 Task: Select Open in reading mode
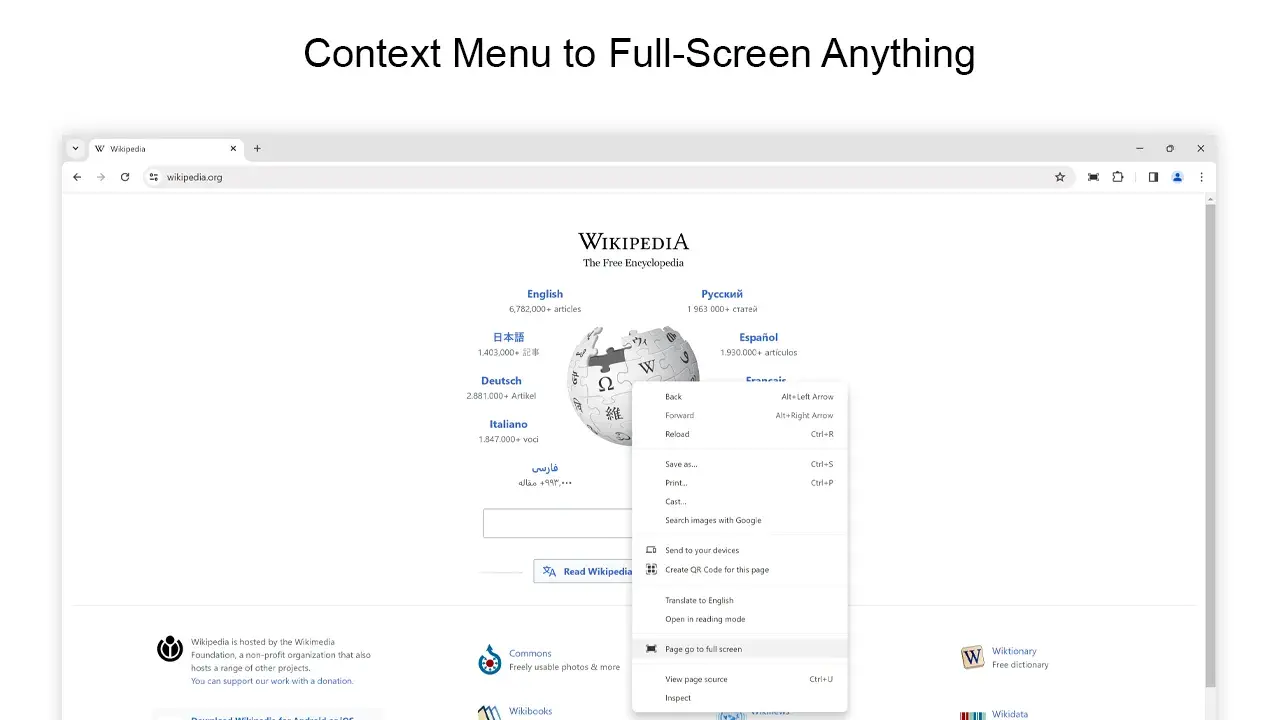tap(740, 619)
